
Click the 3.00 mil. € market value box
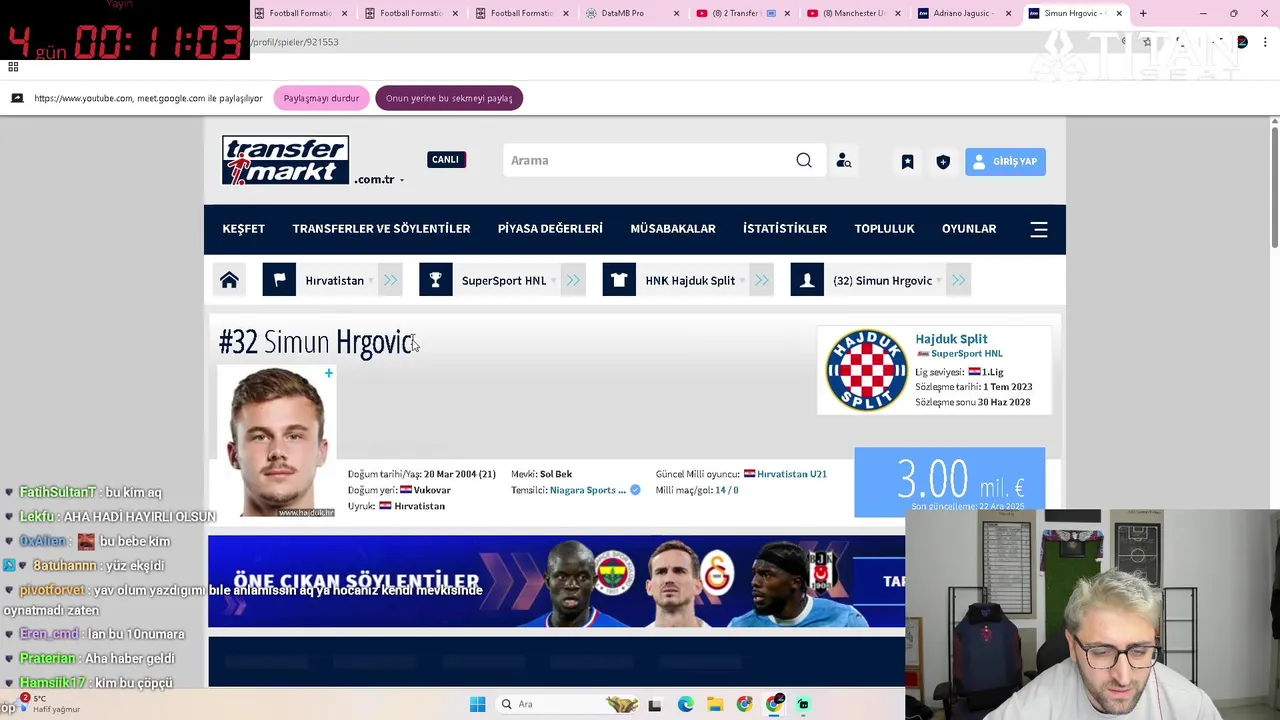950,482
